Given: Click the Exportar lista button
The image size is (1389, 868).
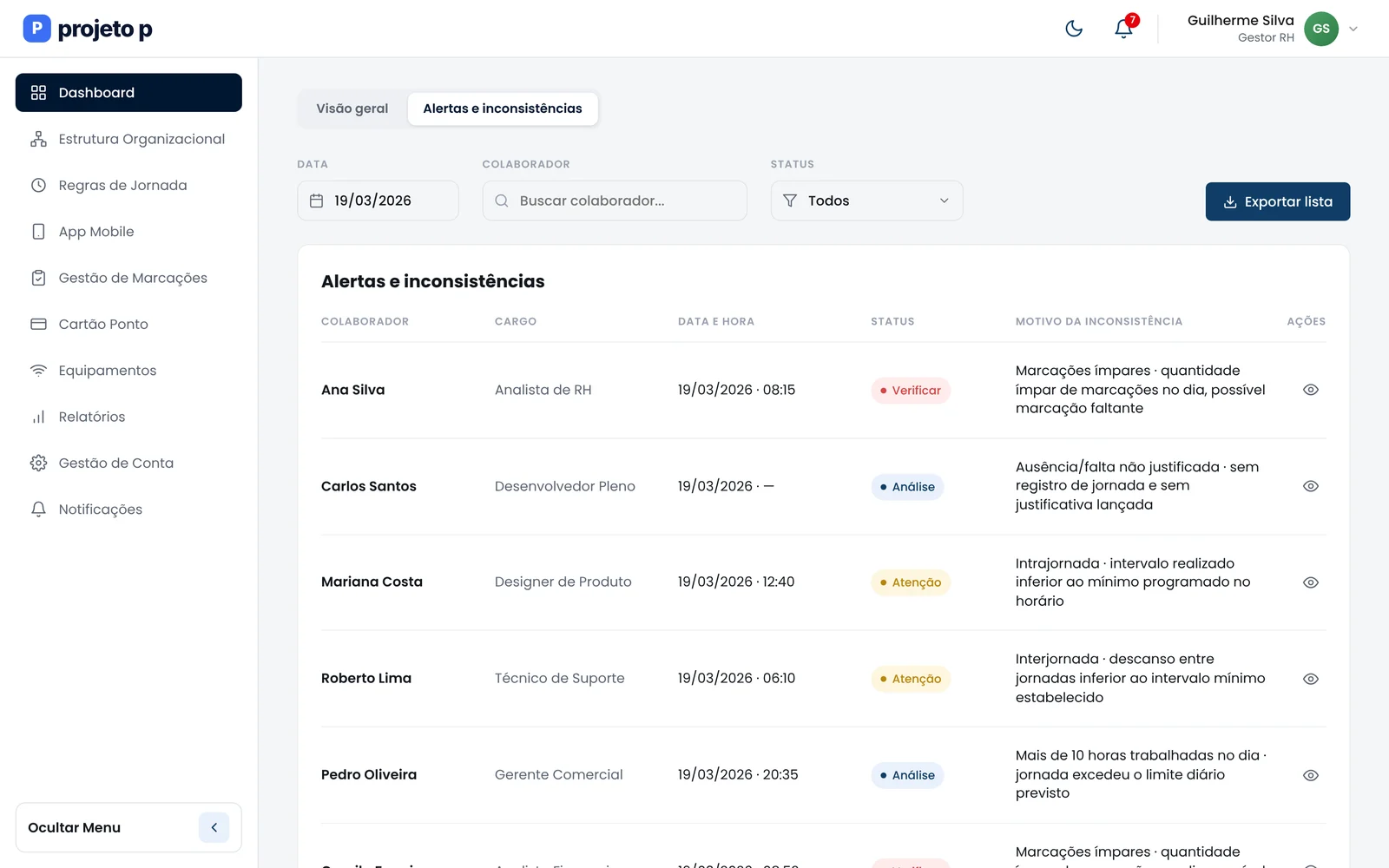Looking at the screenshot, I should pyautogui.click(x=1277, y=201).
